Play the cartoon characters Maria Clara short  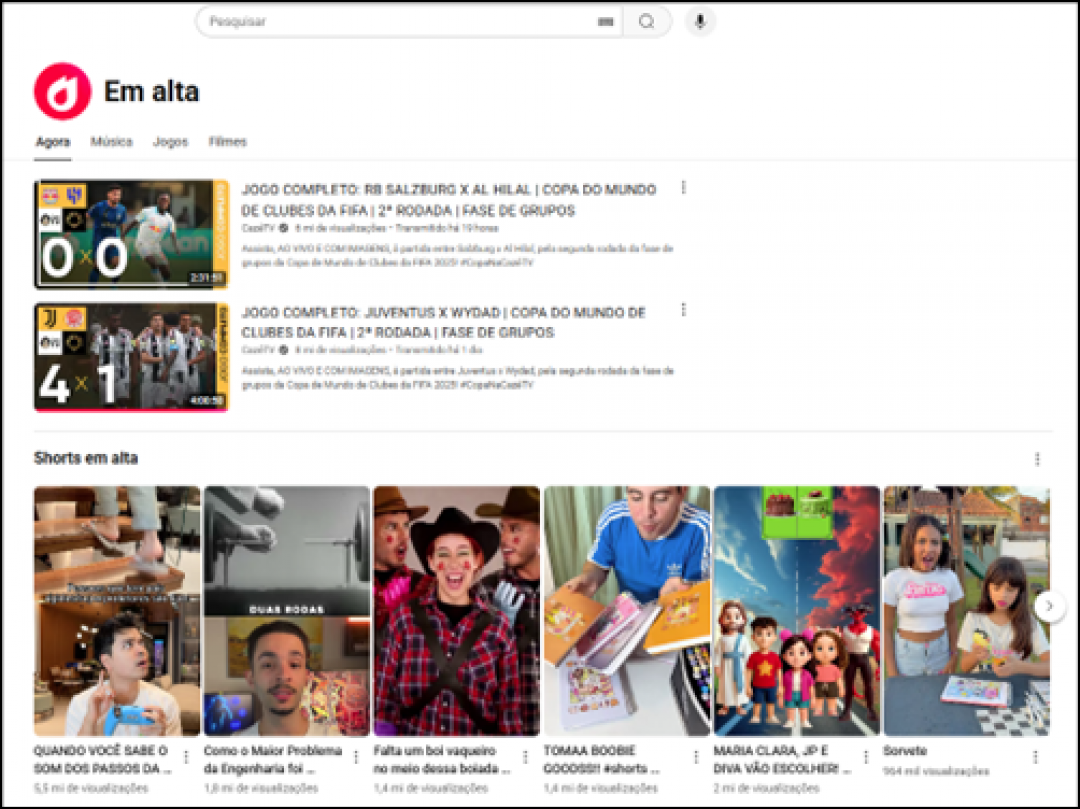(797, 611)
